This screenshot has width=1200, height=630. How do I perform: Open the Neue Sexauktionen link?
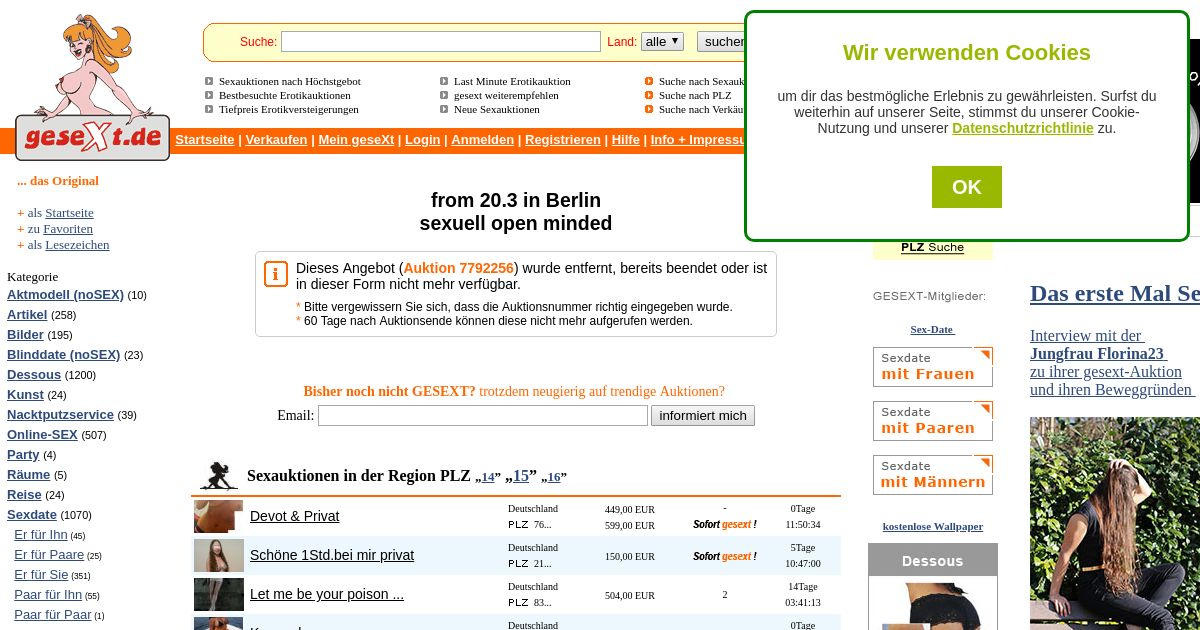tap(497, 109)
